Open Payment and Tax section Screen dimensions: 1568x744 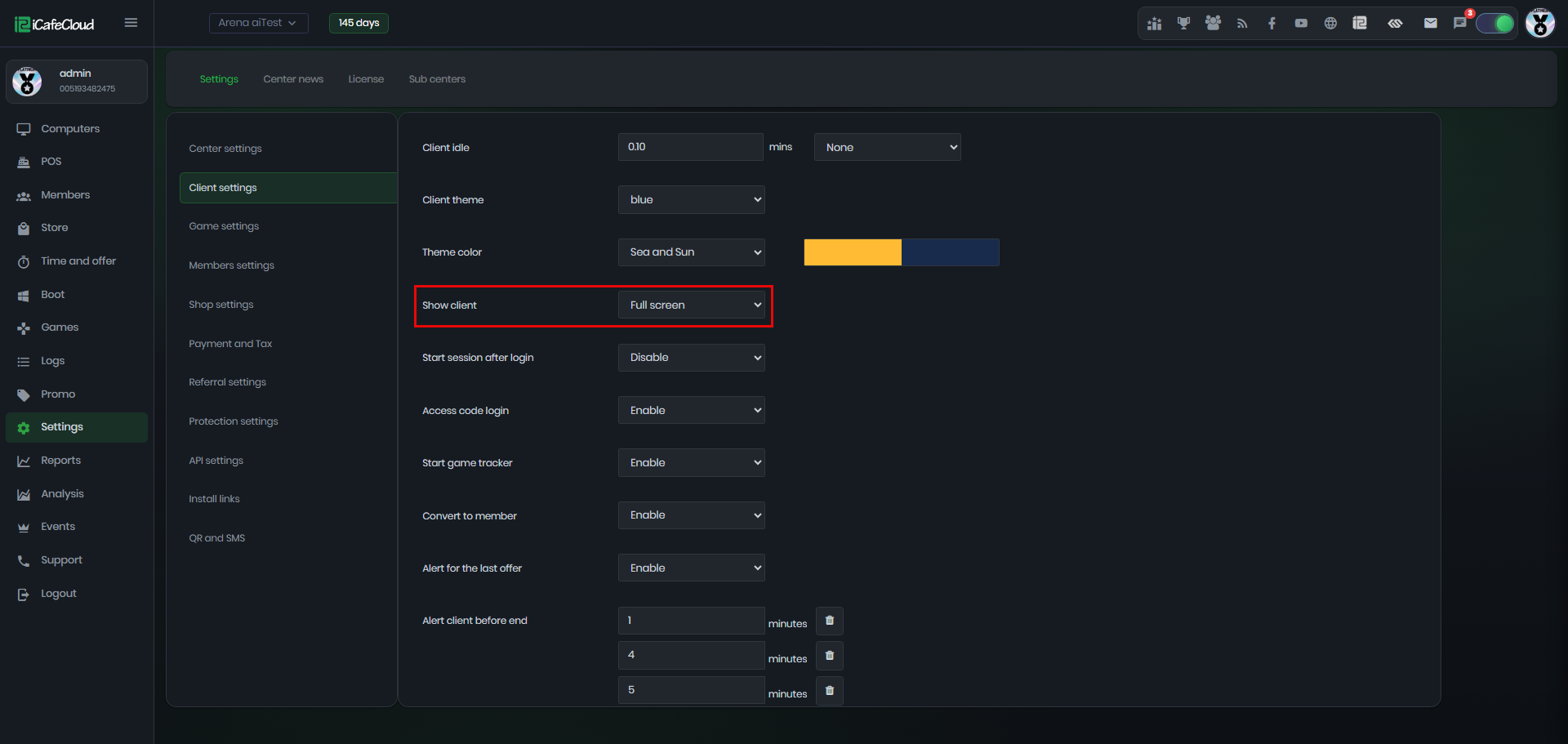[x=287, y=344]
